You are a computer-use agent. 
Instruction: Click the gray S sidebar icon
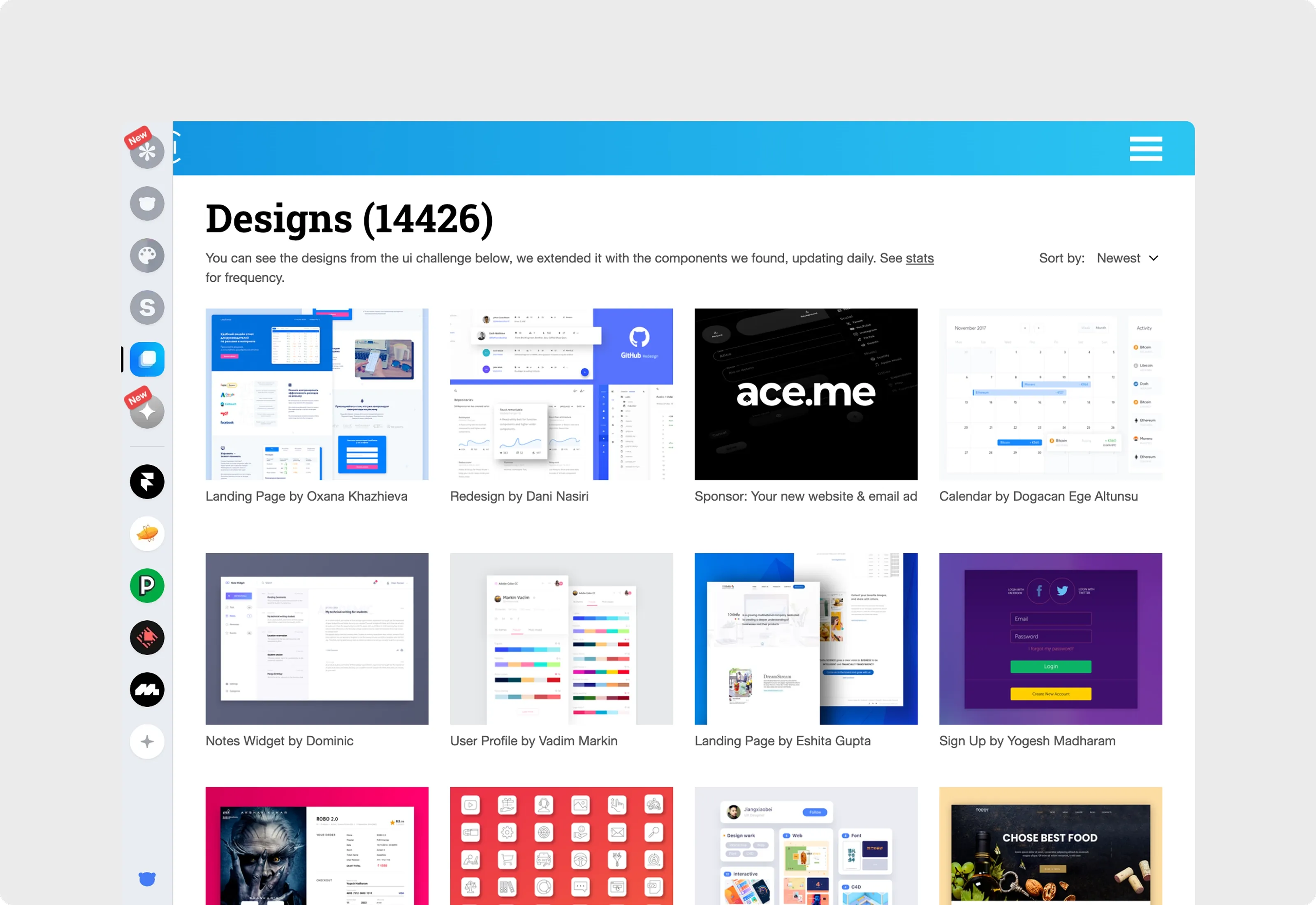point(147,307)
